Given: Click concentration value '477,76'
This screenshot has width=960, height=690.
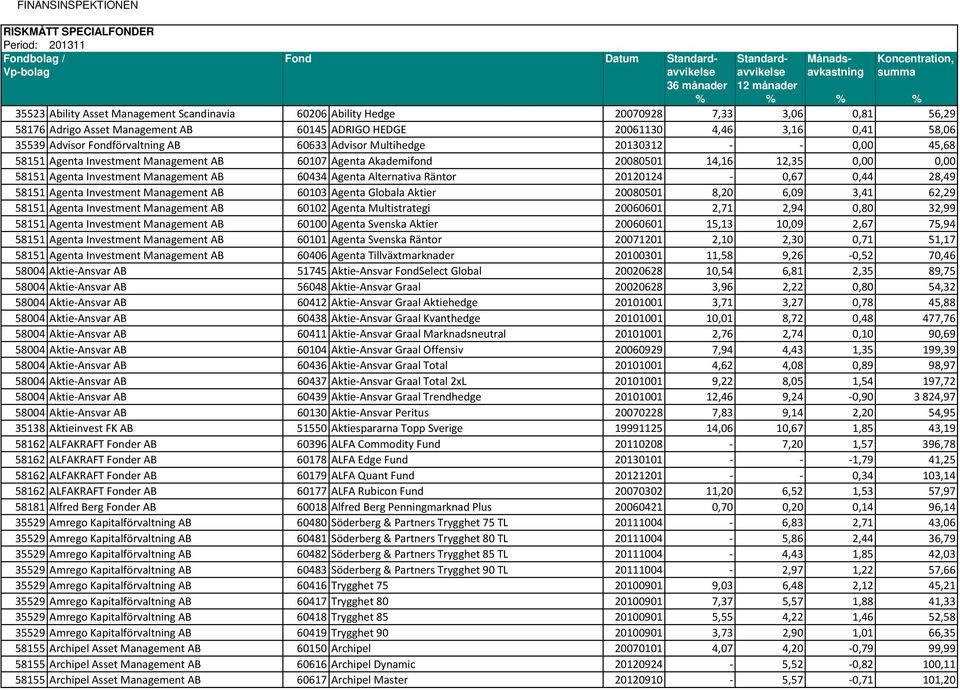Looking at the screenshot, I should 939,318.
